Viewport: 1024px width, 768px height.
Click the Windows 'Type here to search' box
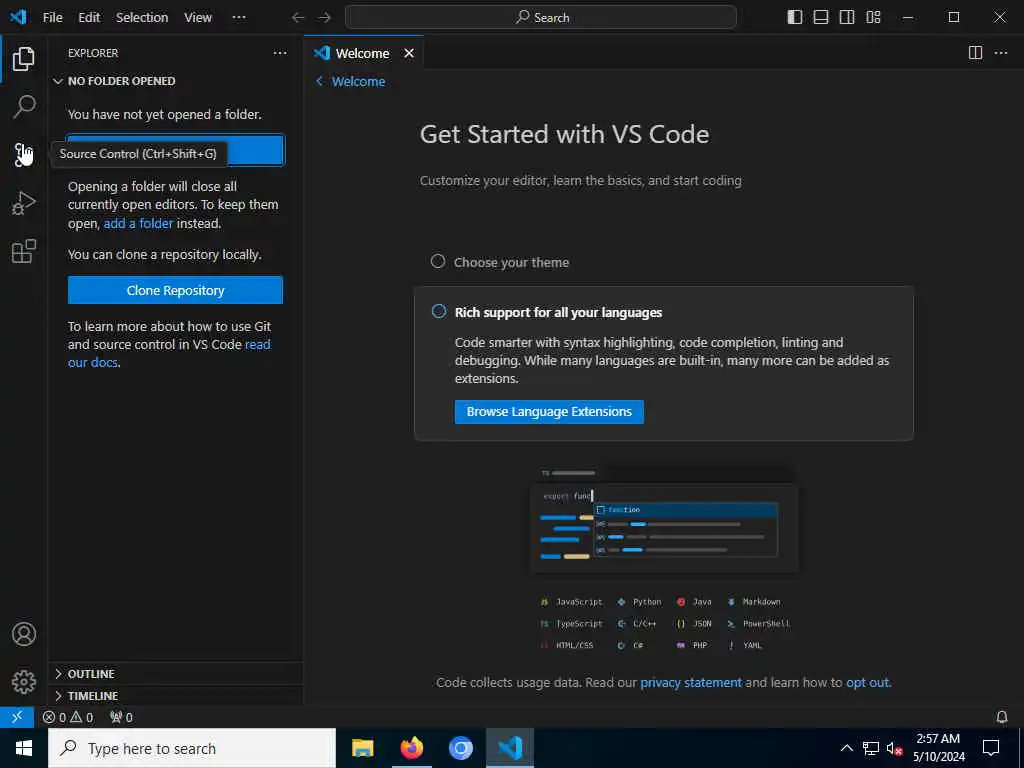192,748
